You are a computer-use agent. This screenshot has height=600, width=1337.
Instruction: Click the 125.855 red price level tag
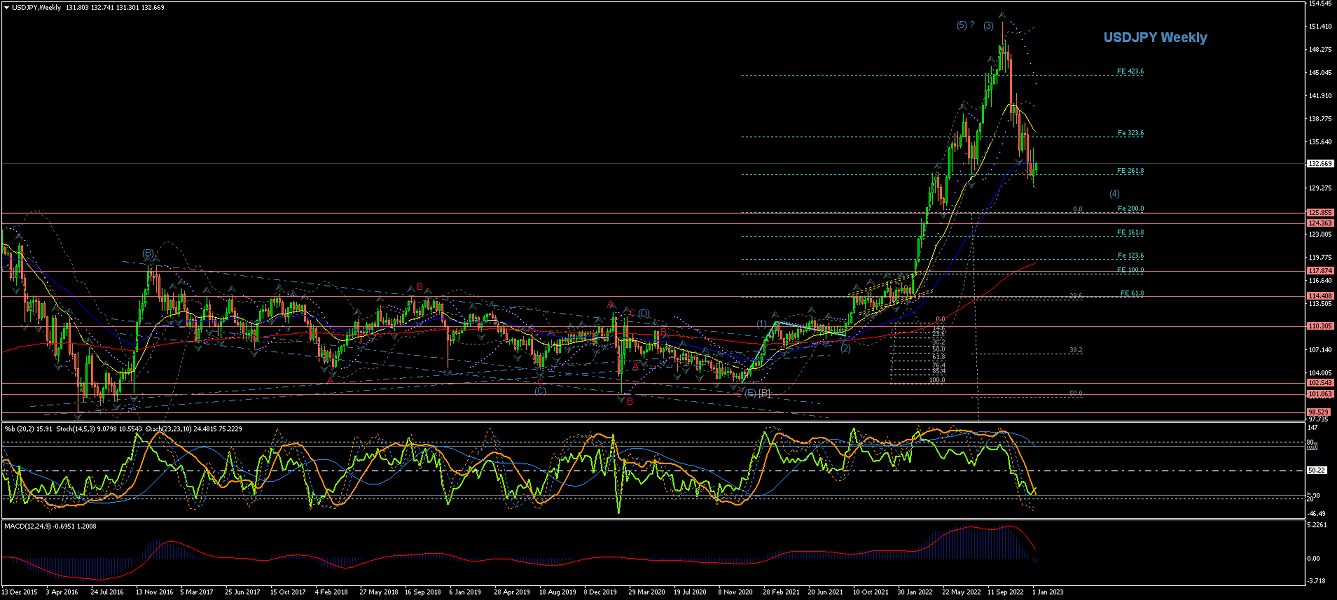coord(1320,213)
